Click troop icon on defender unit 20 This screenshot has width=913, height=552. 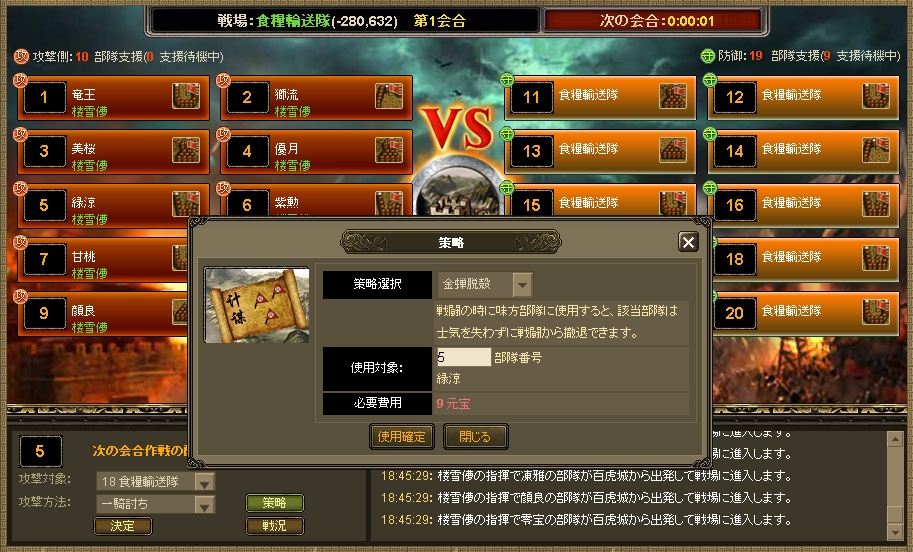pos(876,312)
